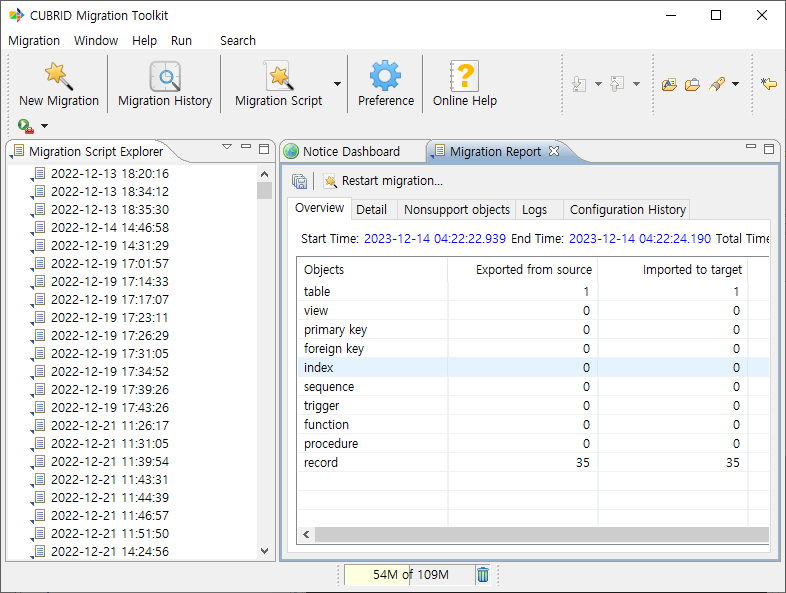Open Migration Script Explorer view menu triangle
This screenshot has width=786, height=593.
coord(227,148)
